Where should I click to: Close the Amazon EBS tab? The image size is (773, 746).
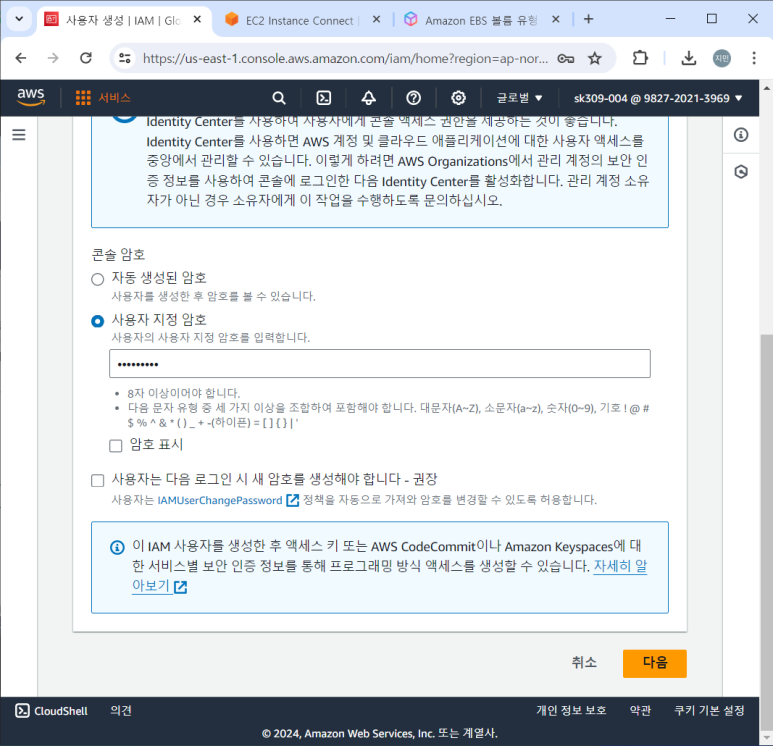coord(556,19)
